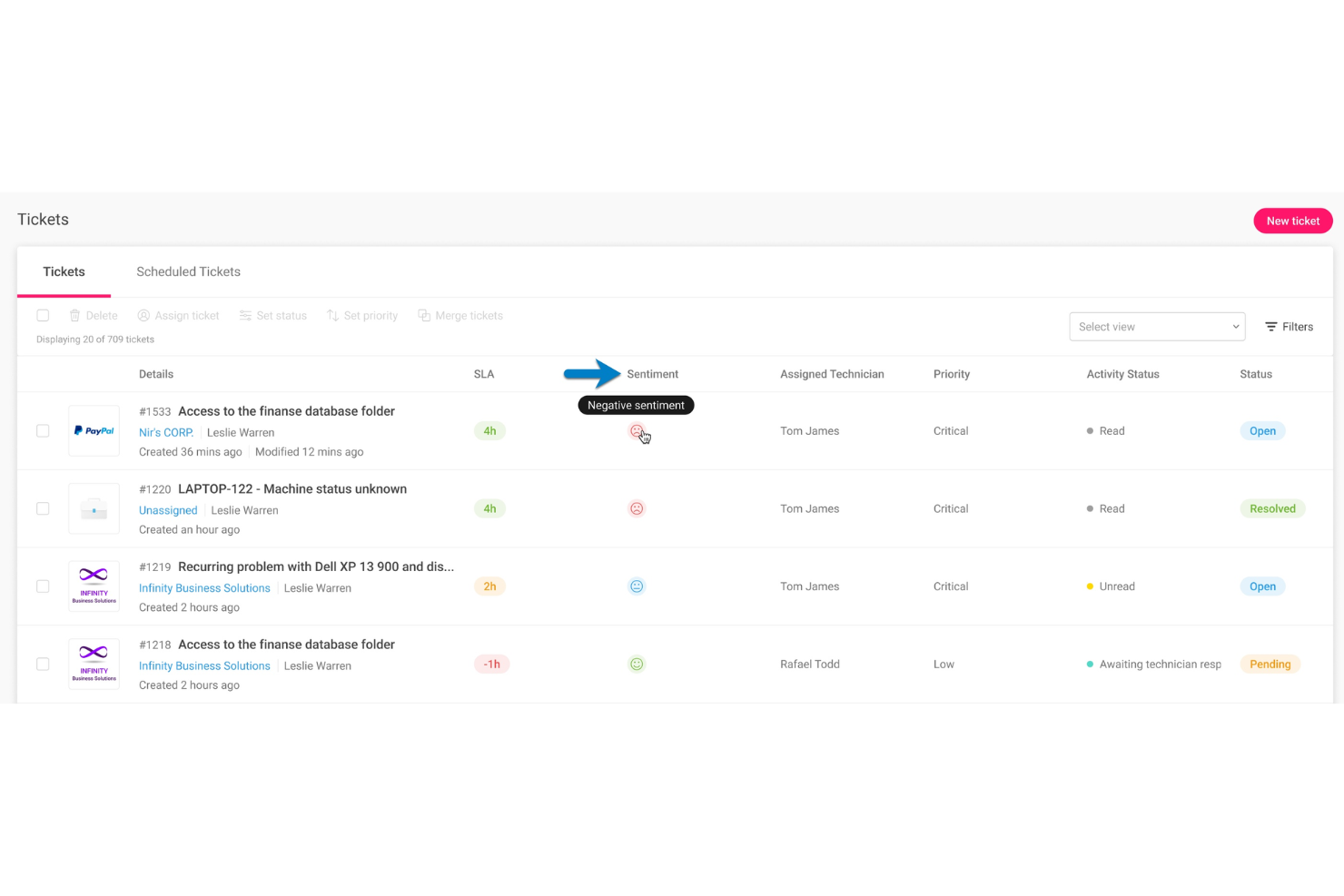Click the Set status toolbar icon
This screenshot has height=896, width=1344.
click(x=245, y=315)
